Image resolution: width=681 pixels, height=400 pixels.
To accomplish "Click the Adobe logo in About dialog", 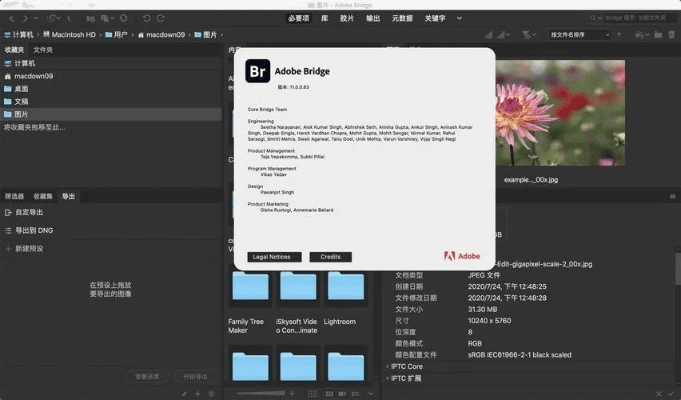I will click(x=462, y=257).
